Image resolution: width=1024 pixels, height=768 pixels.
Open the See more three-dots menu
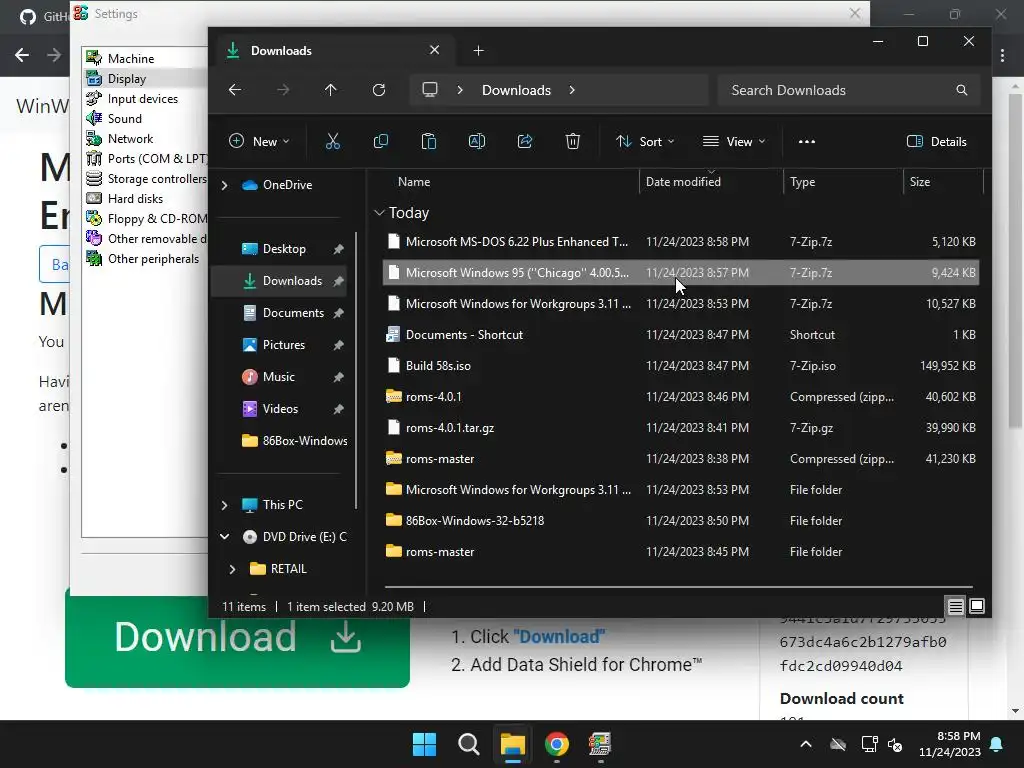coord(807,141)
